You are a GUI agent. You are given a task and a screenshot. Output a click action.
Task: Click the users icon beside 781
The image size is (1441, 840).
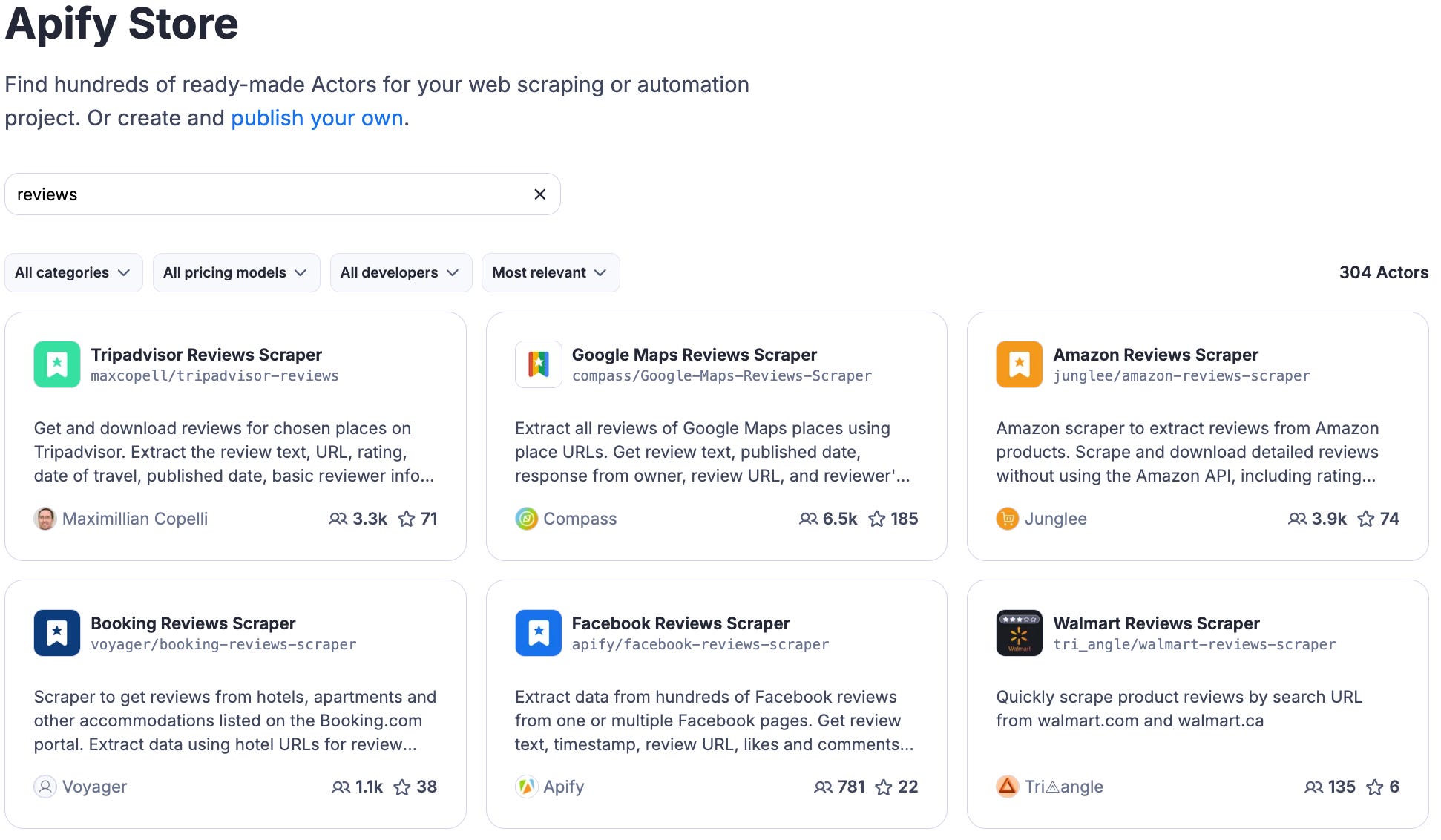point(824,787)
